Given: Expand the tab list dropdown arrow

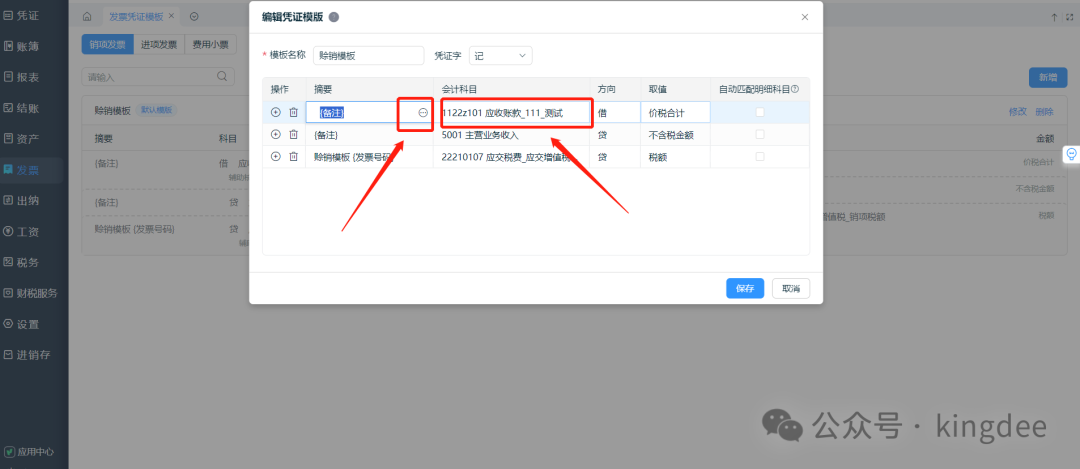Looking at the screenshot, I should [x=194, y=17].
